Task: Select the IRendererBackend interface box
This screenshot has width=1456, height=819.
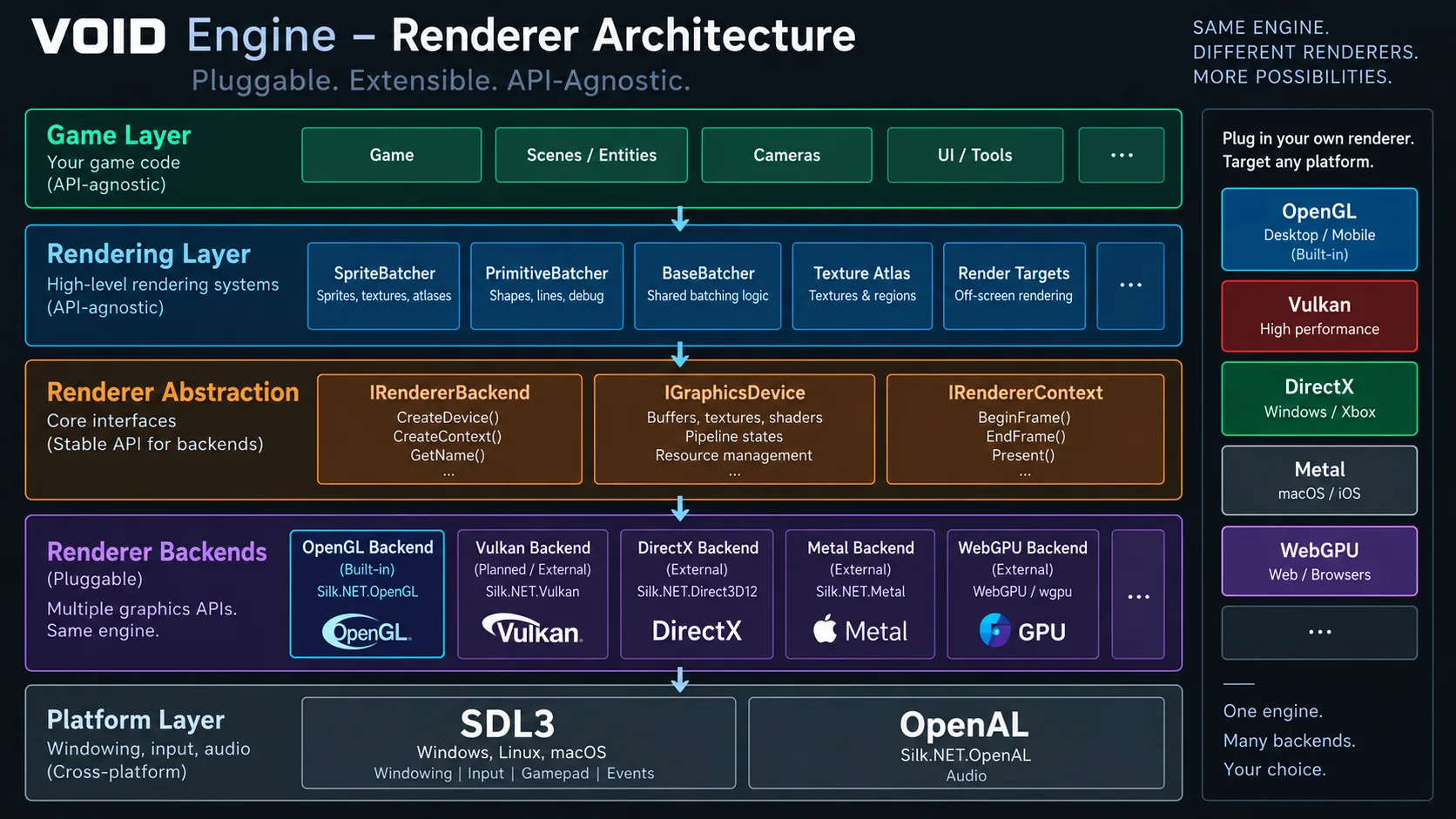Action: click(449, 429)
